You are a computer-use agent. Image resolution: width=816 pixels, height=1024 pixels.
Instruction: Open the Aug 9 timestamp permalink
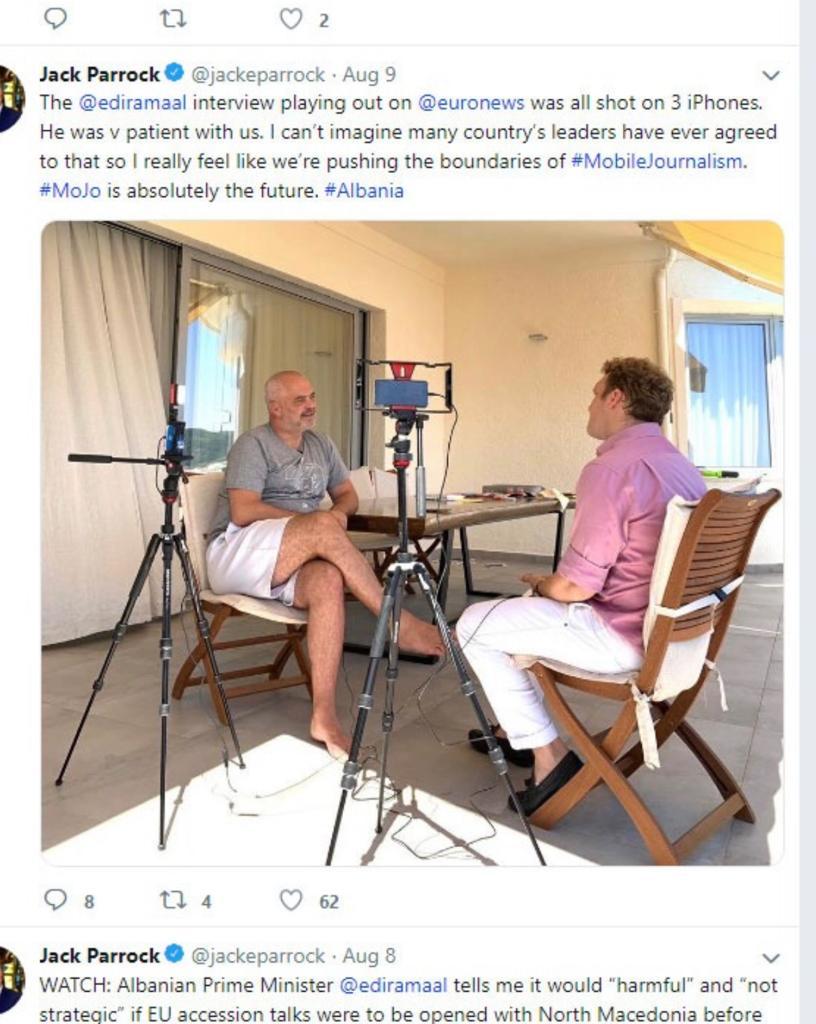coord(369,74)
